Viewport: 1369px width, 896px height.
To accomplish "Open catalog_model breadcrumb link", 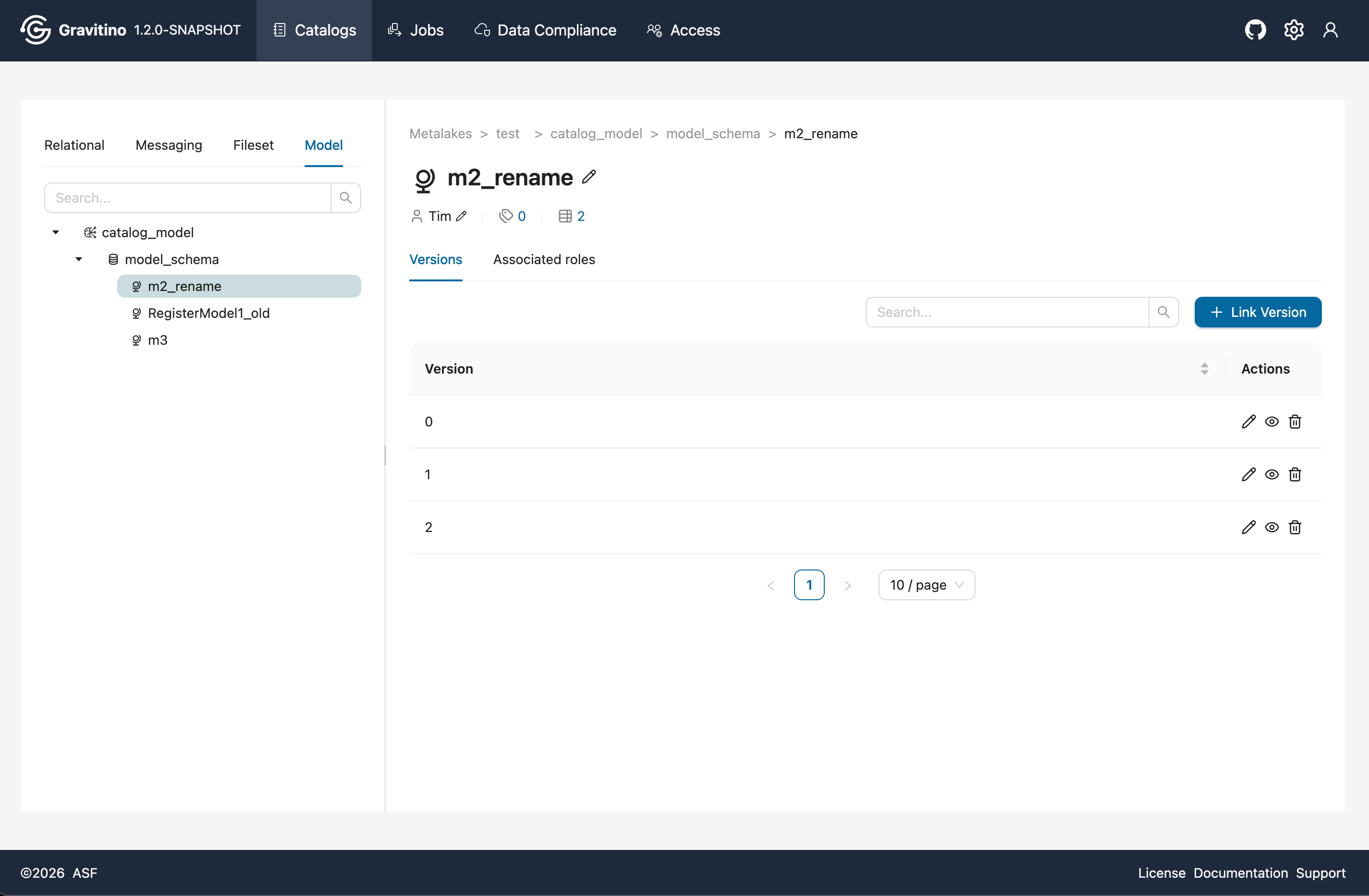I will [x=596, y=133].
